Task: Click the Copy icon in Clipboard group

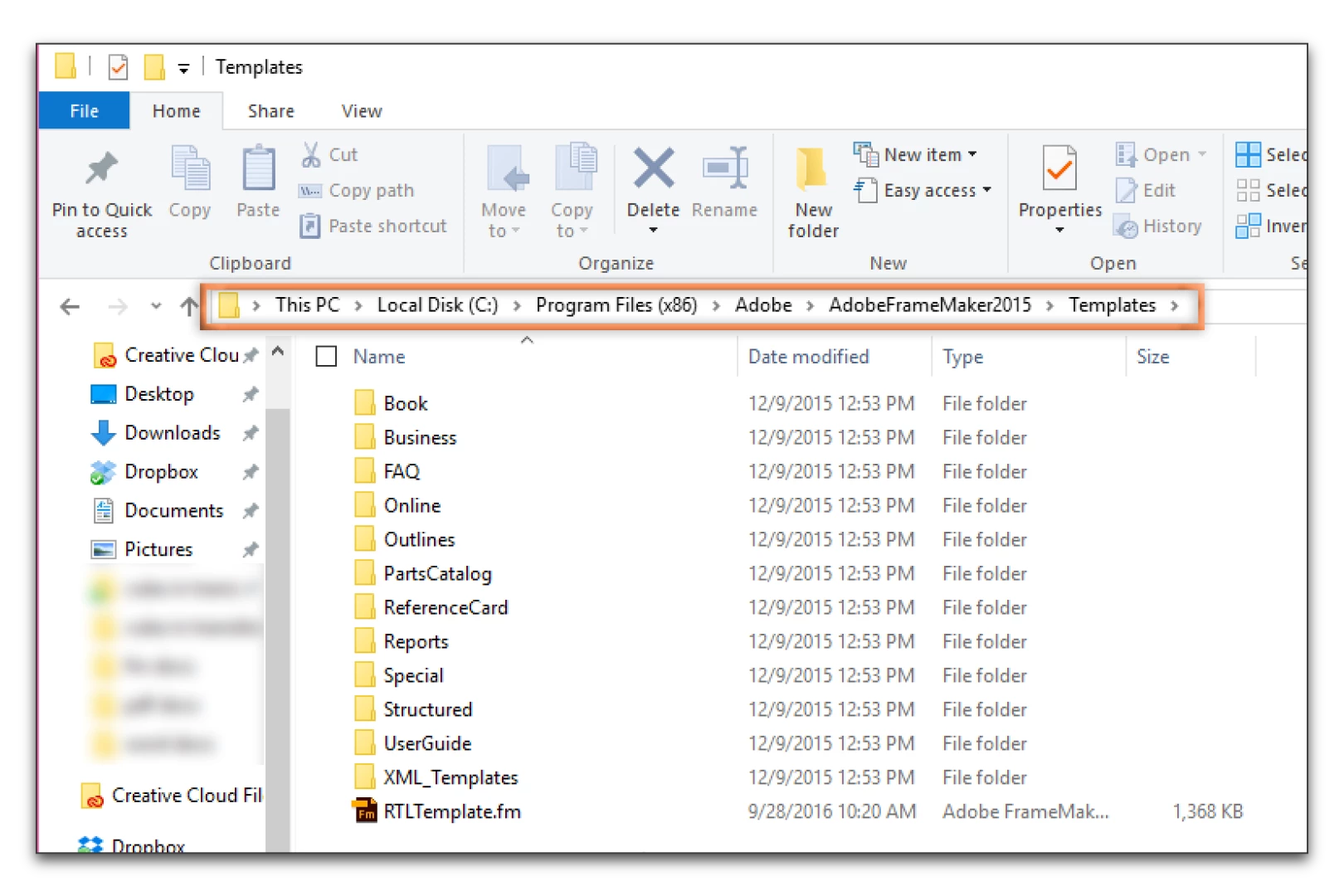Action: pyautogui.click(x=190, y=169)
